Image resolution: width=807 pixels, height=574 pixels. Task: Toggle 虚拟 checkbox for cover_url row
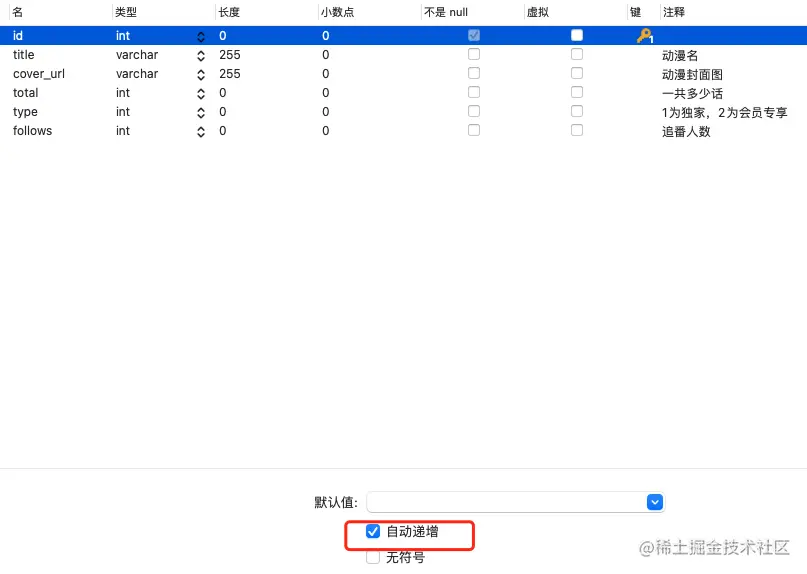pyautogui.click(x=577, y=73)
